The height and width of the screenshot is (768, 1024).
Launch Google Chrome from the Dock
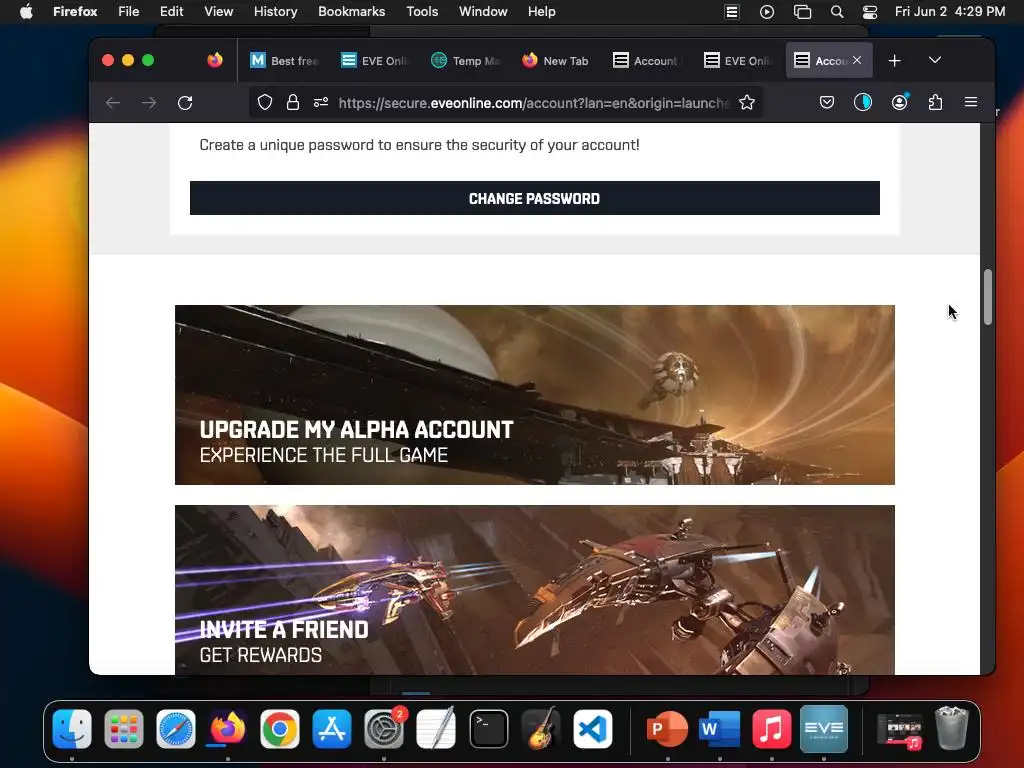click(280, 729)
